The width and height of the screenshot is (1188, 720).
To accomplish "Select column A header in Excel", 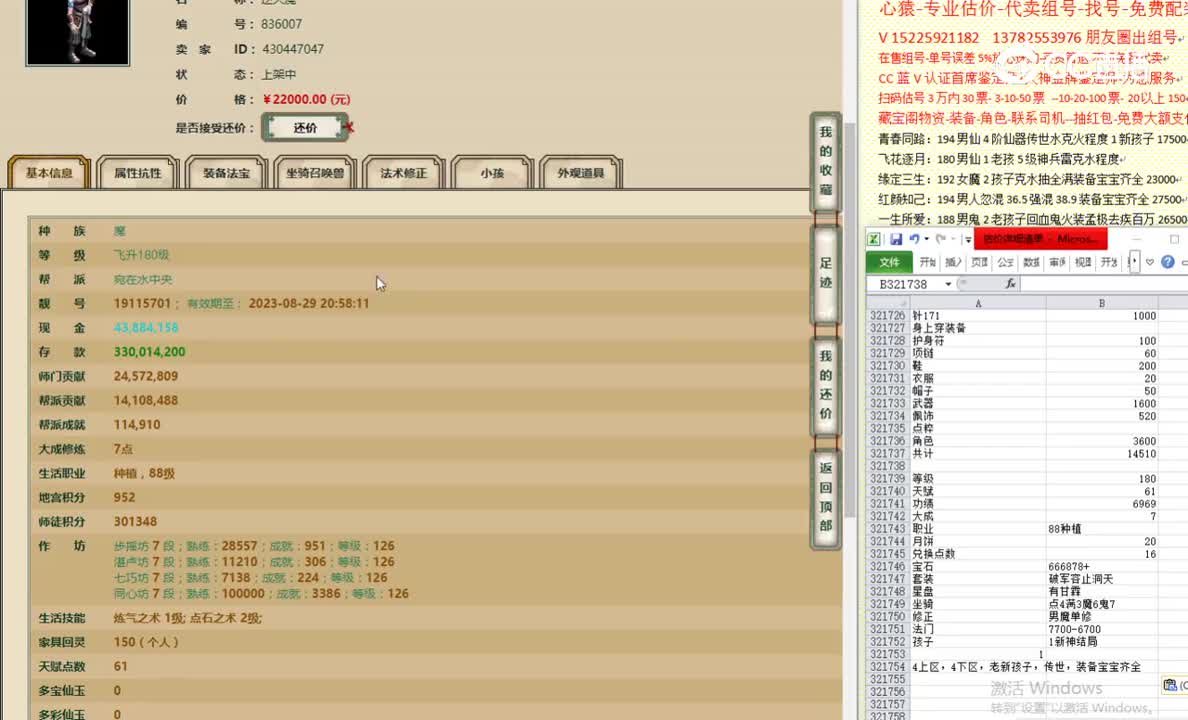I will [978, 303].
